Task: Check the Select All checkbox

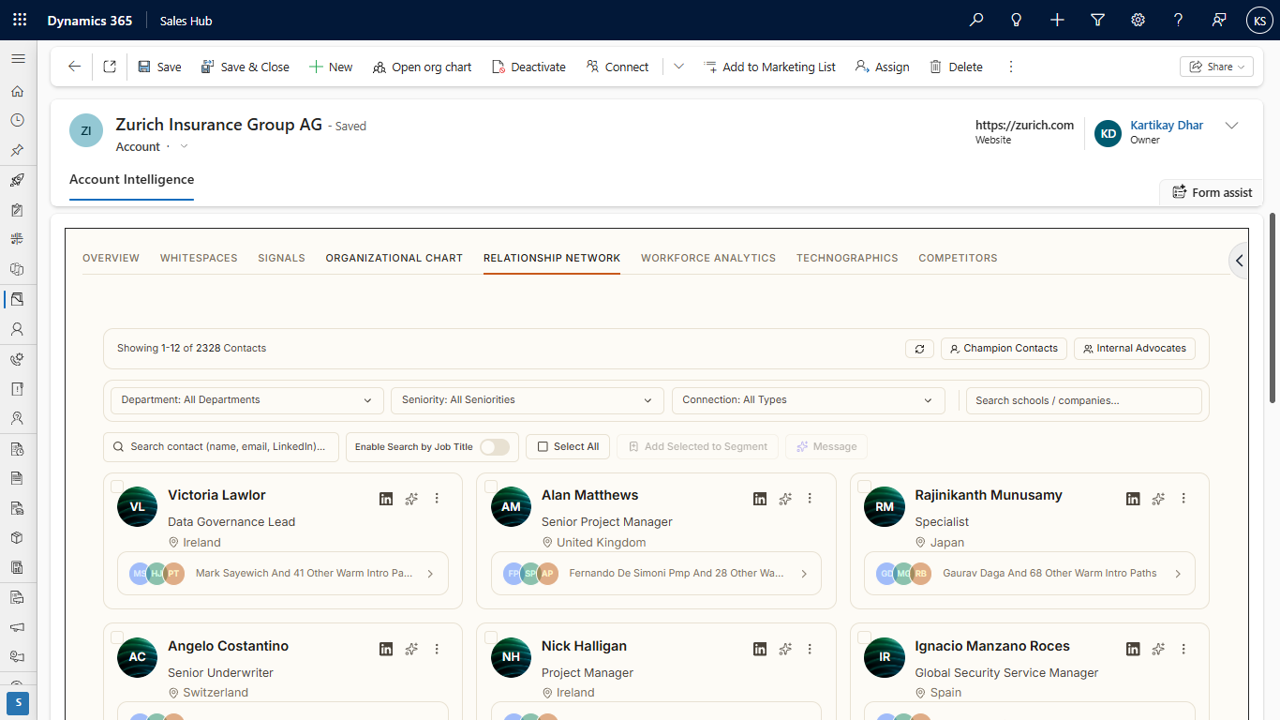Action: point(543,447)
